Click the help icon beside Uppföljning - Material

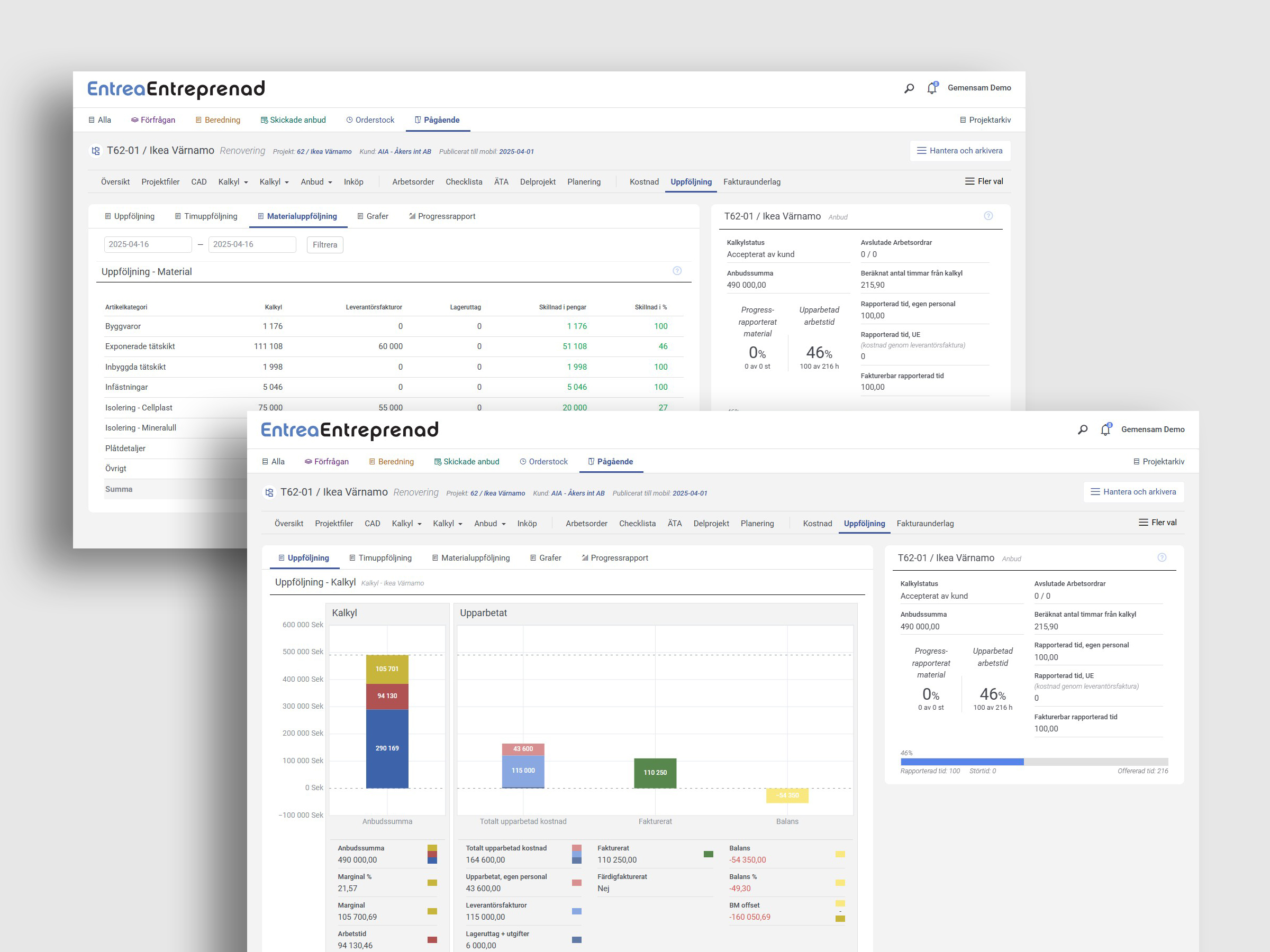[x=677, y=271]
